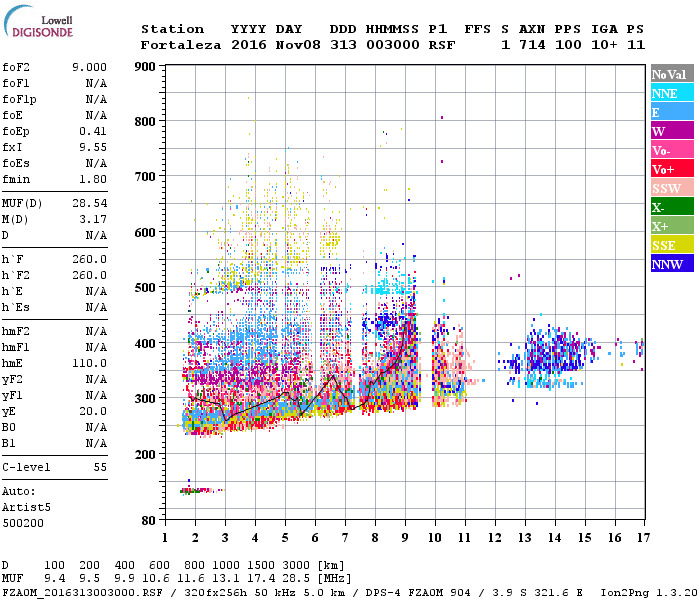
Task: Click the Station name Fortaleza
Action: pyautogui.click(x=181, y=45)
